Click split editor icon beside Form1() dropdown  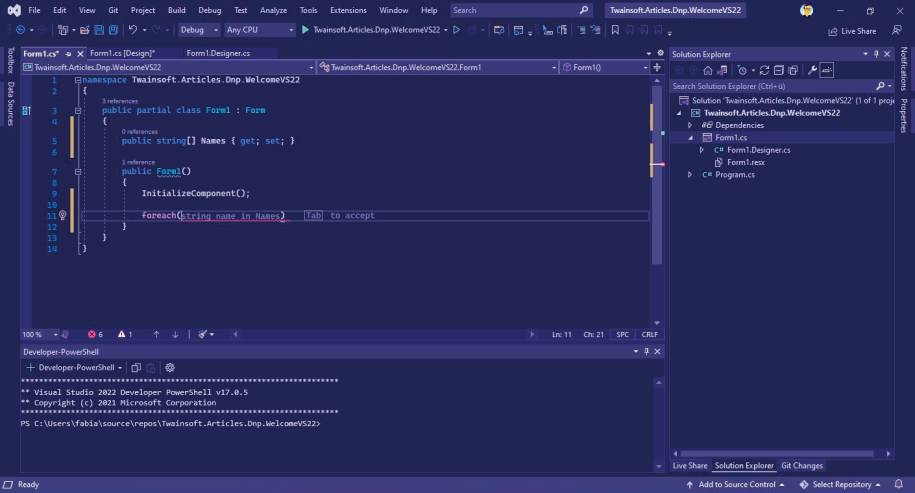pos(656,67)
